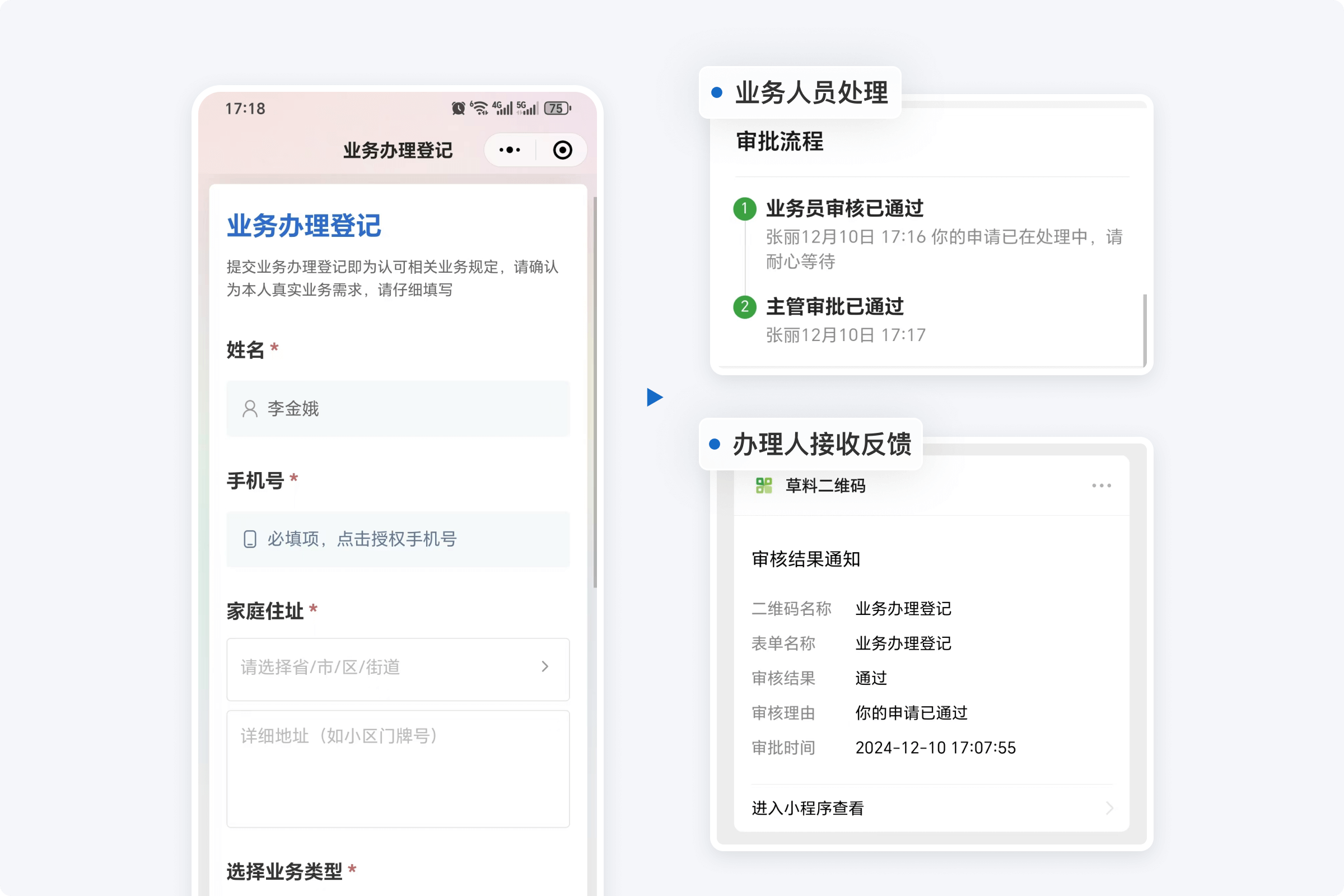Tap the alarm clock status icon
Image resolution: width=1344 pixels, height=896 pixels.
click(x=458, y=108)
